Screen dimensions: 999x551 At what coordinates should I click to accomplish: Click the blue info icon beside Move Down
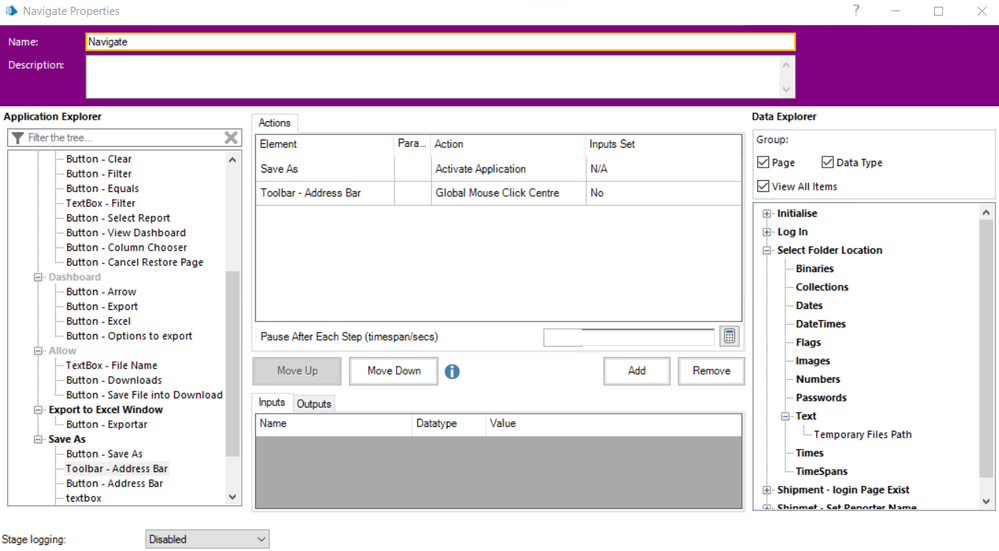(x=452, y=371)
